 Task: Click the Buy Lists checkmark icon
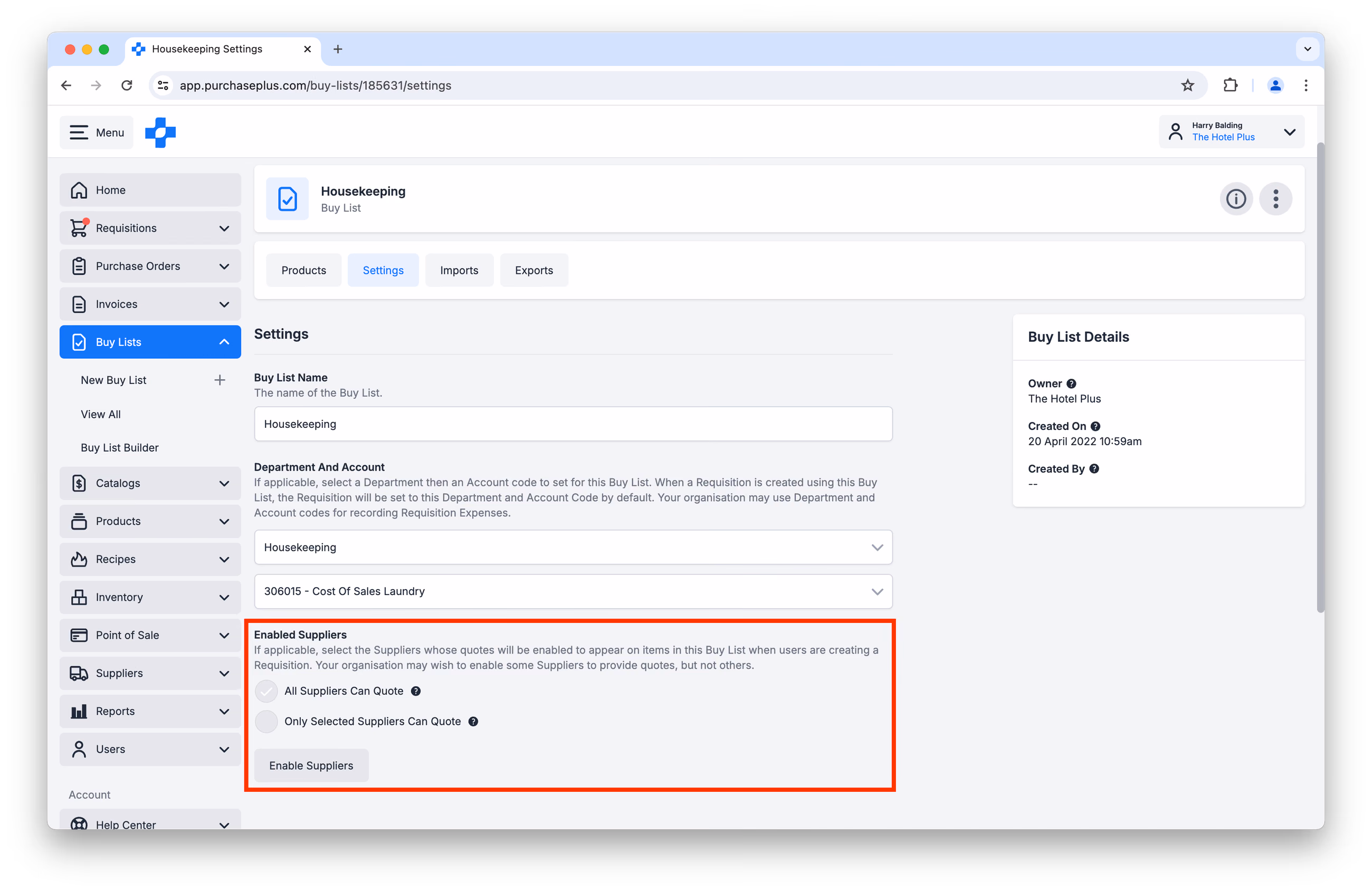point(79,342)
